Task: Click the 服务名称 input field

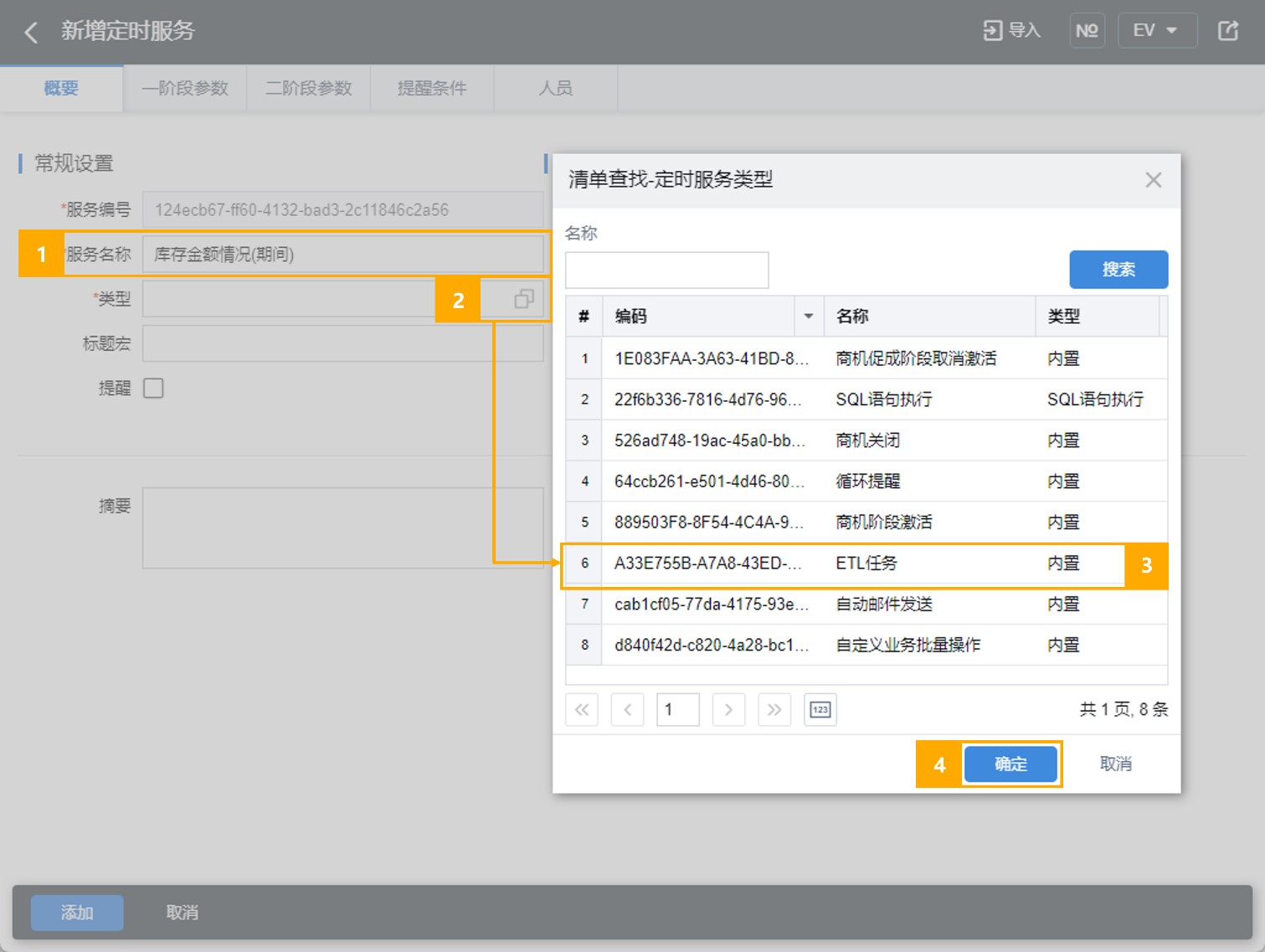Action: tap(343, 255)
